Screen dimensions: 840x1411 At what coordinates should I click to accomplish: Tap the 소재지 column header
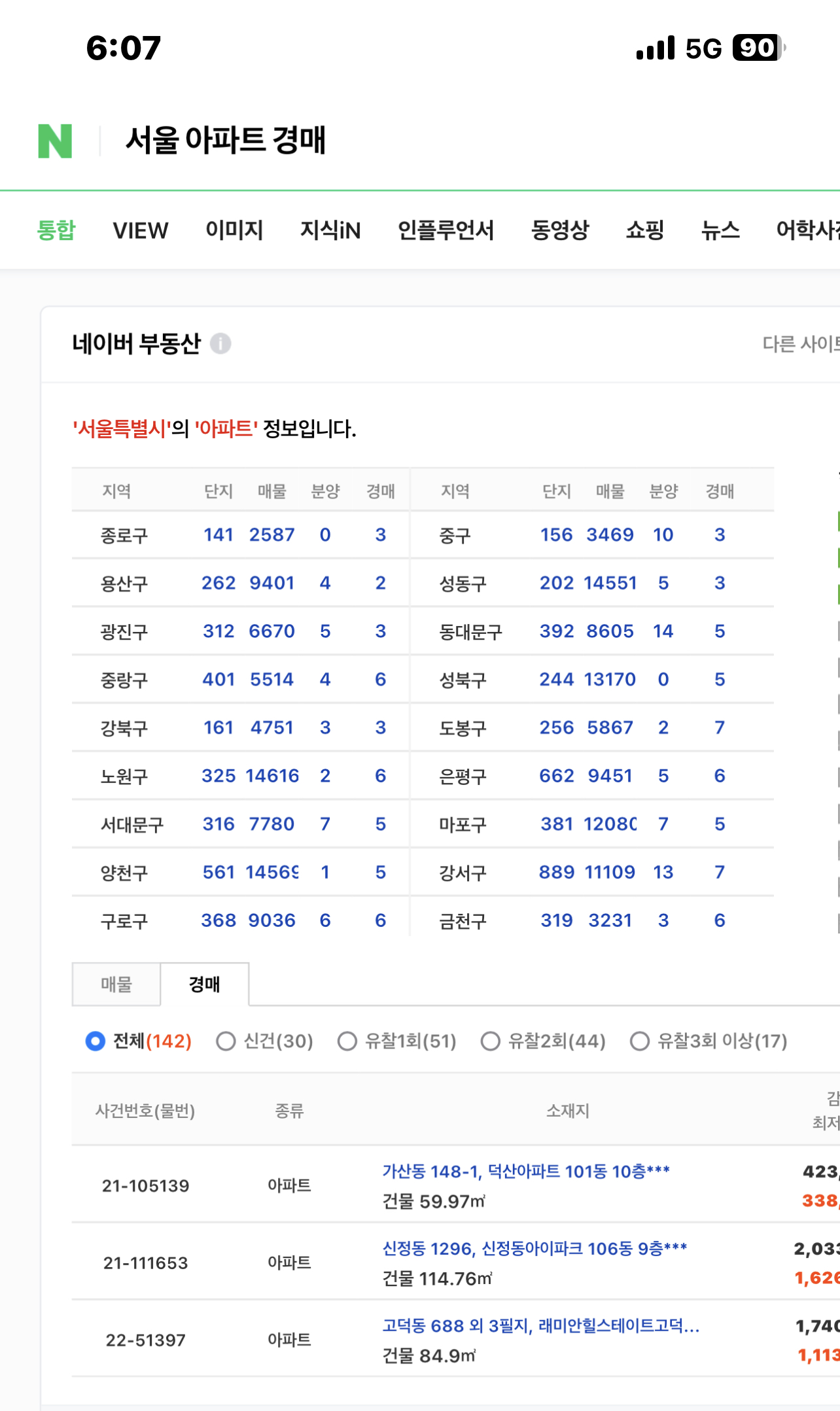568,1111
